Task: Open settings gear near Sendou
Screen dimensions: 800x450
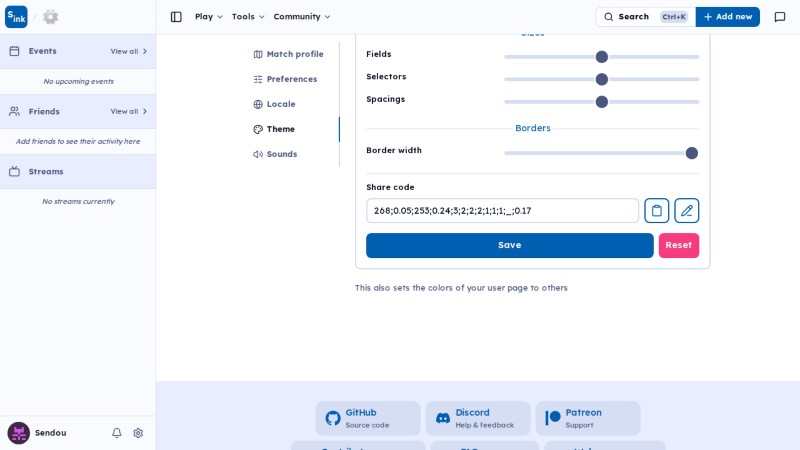Action: [138, 433]
